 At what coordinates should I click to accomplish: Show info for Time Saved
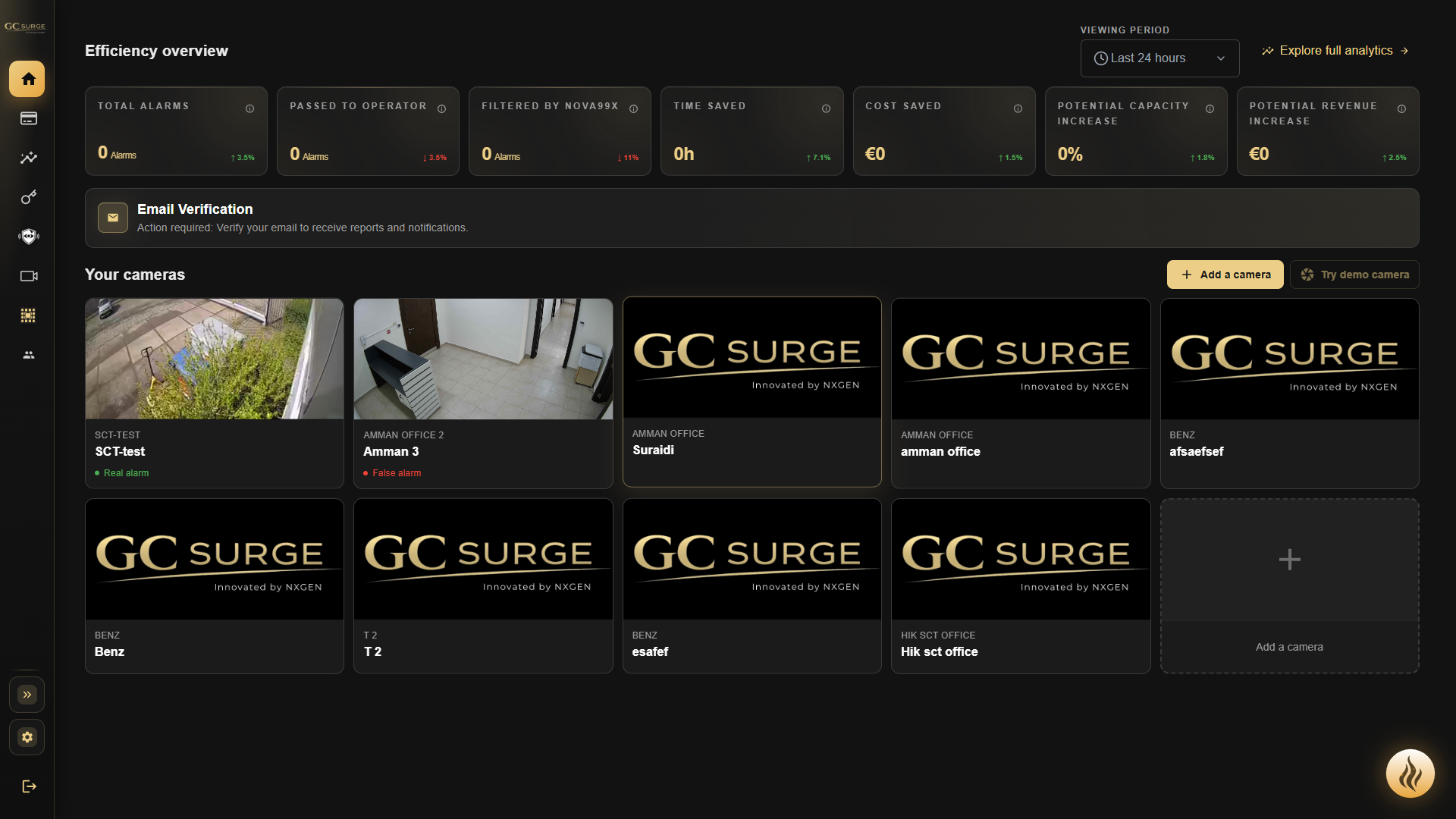coord(826,108)
